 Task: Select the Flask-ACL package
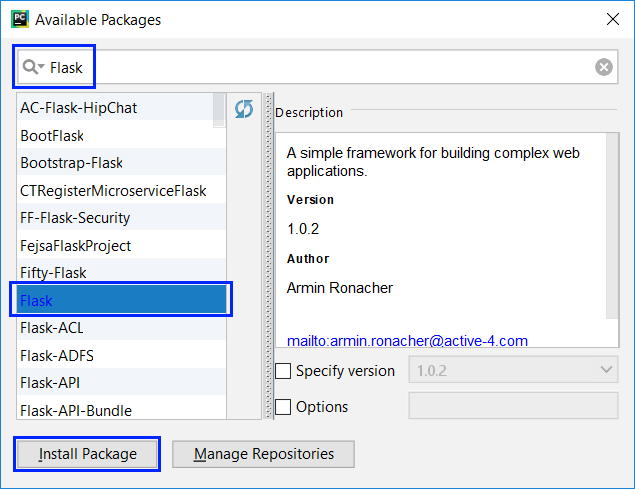tap(113, 327)
